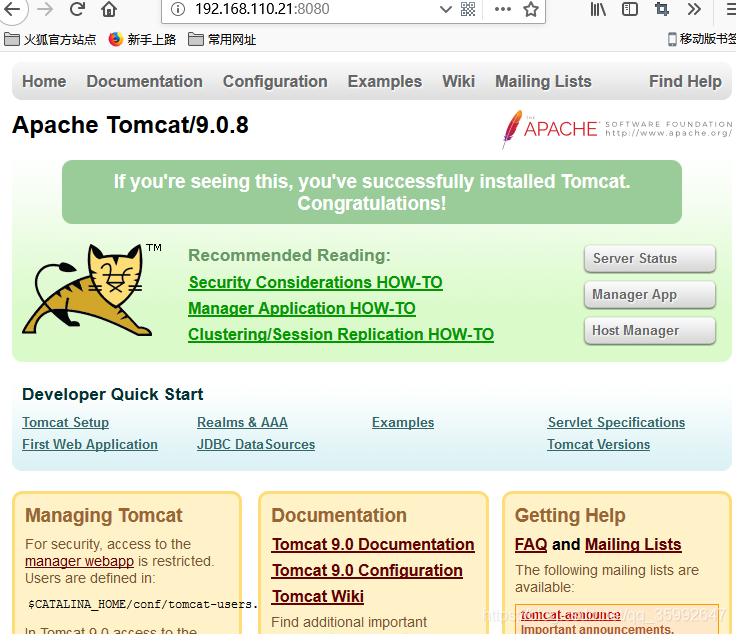Screen dimensions: 736x634
Task: Open the tomcat-announce mailing list link
Action: [570, 614]
